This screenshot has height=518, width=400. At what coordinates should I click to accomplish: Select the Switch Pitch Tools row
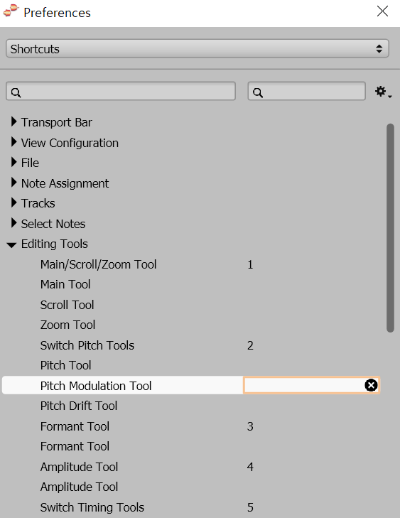[x=191, y=345]
